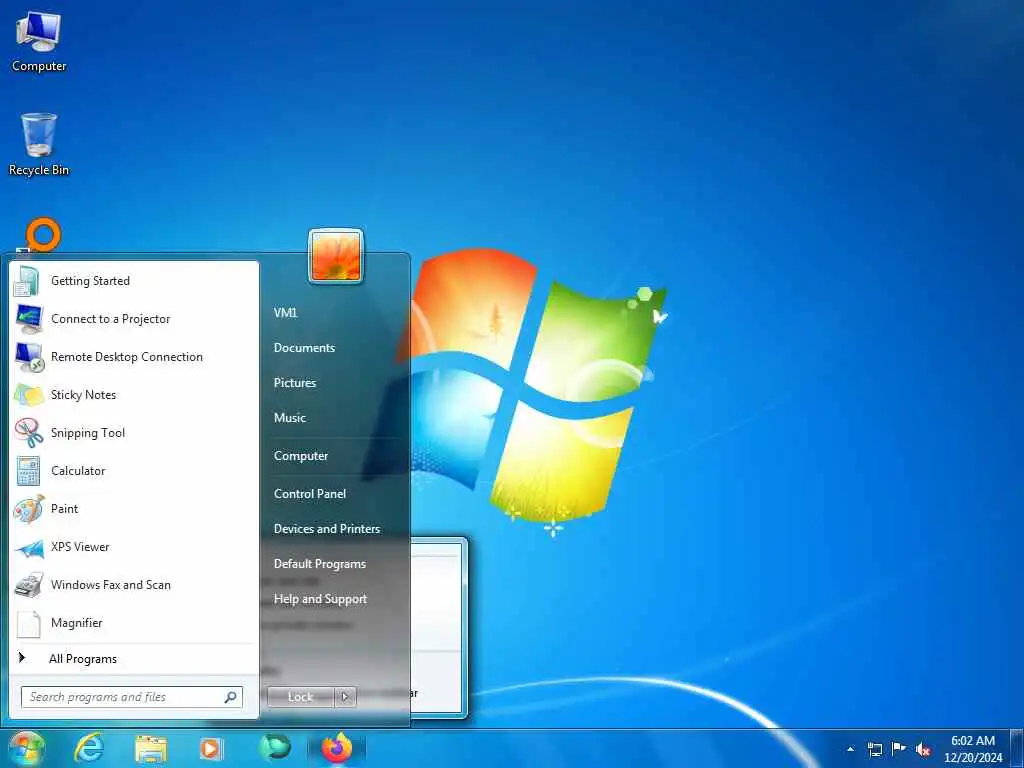This screenshot has height=768, width=1024.
Task: Open the Getting Started icon
Action: tap(28, 281)
